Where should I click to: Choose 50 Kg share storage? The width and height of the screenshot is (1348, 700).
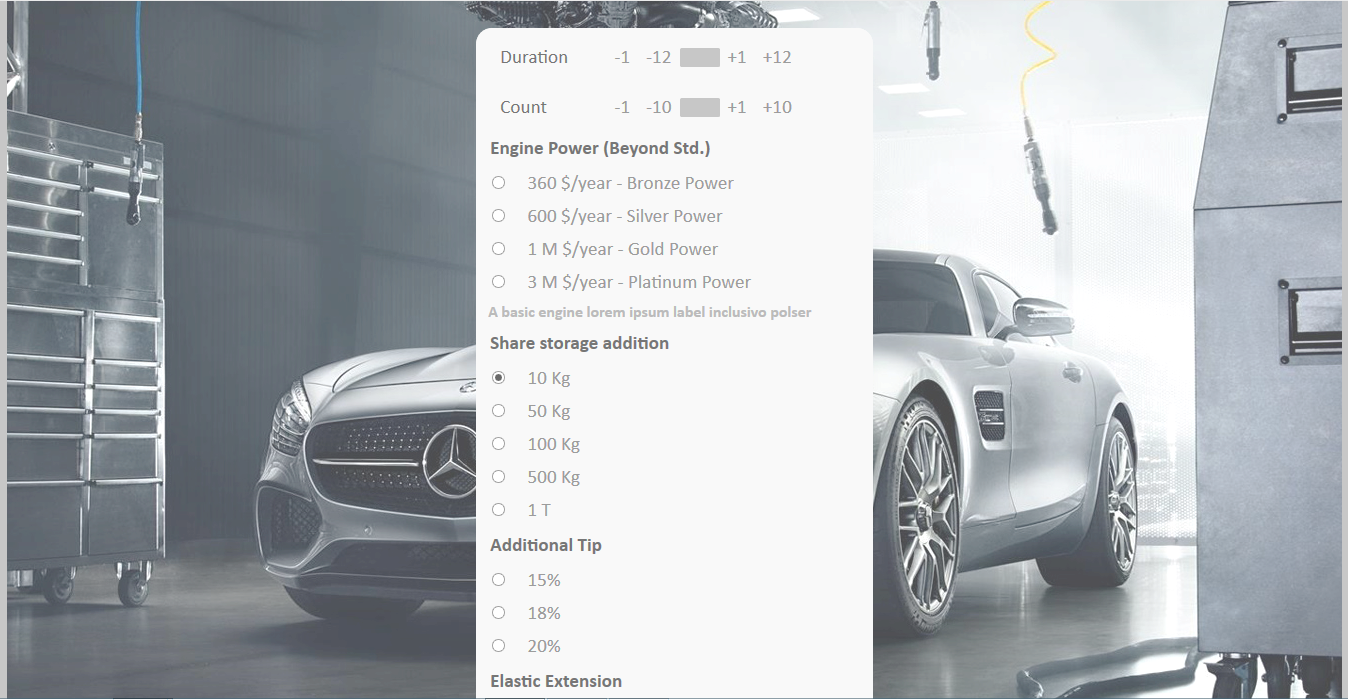[498, 410]
